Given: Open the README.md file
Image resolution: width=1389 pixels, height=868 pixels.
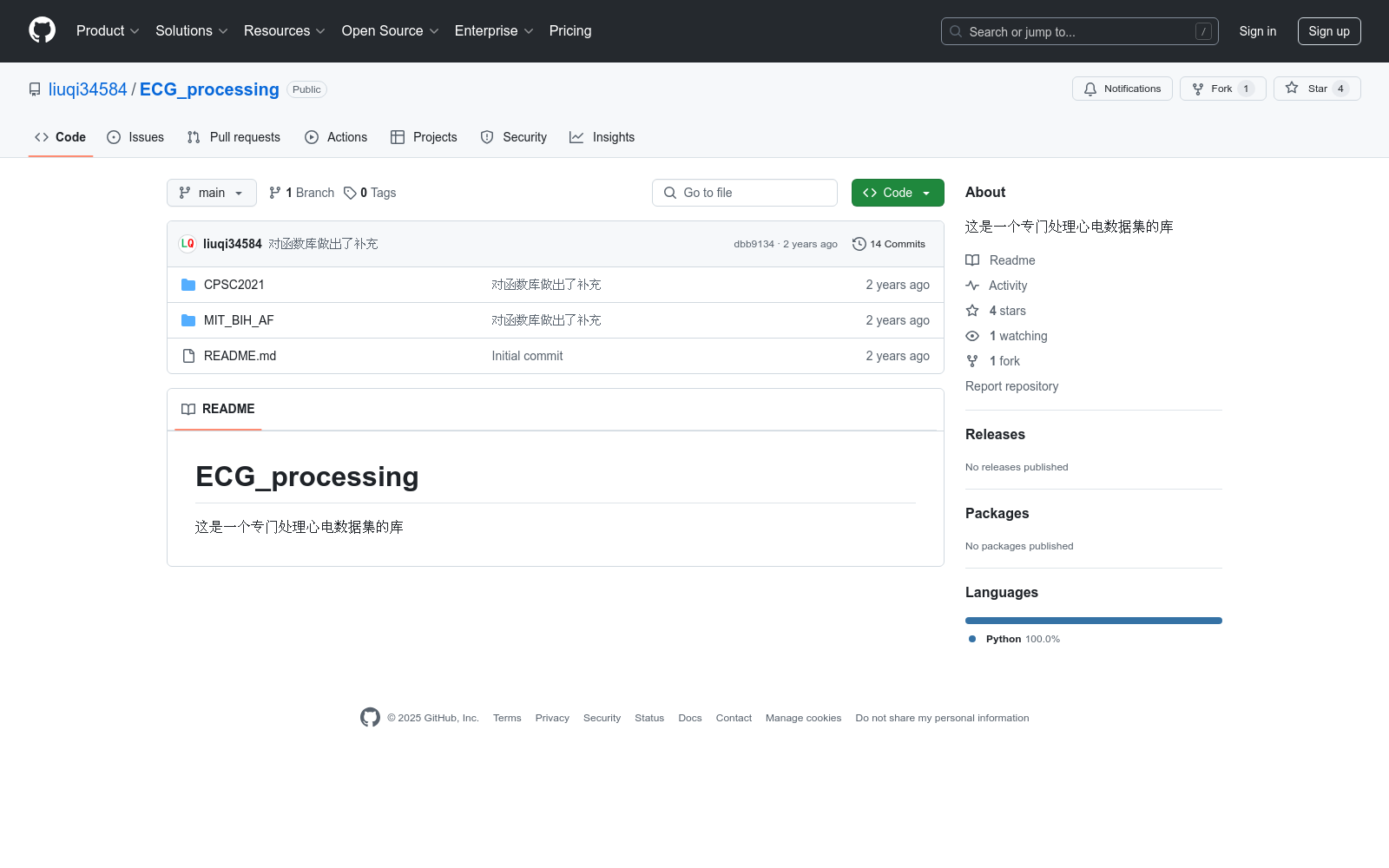Looking at the screenshot, I should pos(240,356).
